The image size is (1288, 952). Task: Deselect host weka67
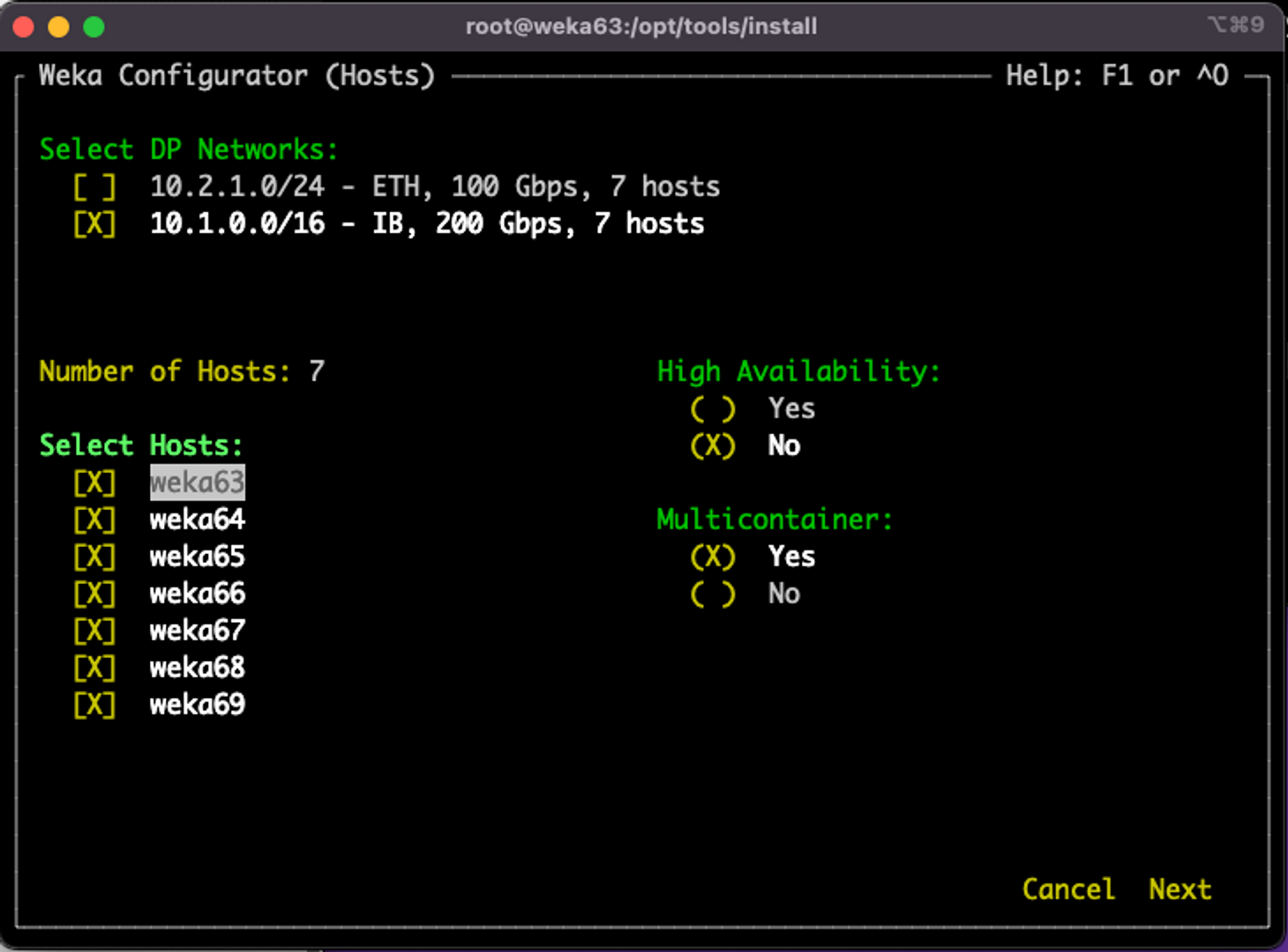click(94, 631)
